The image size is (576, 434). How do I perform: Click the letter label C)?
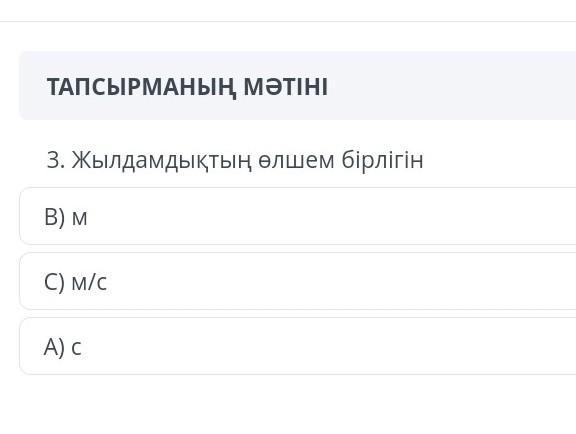tap(54, 282)
